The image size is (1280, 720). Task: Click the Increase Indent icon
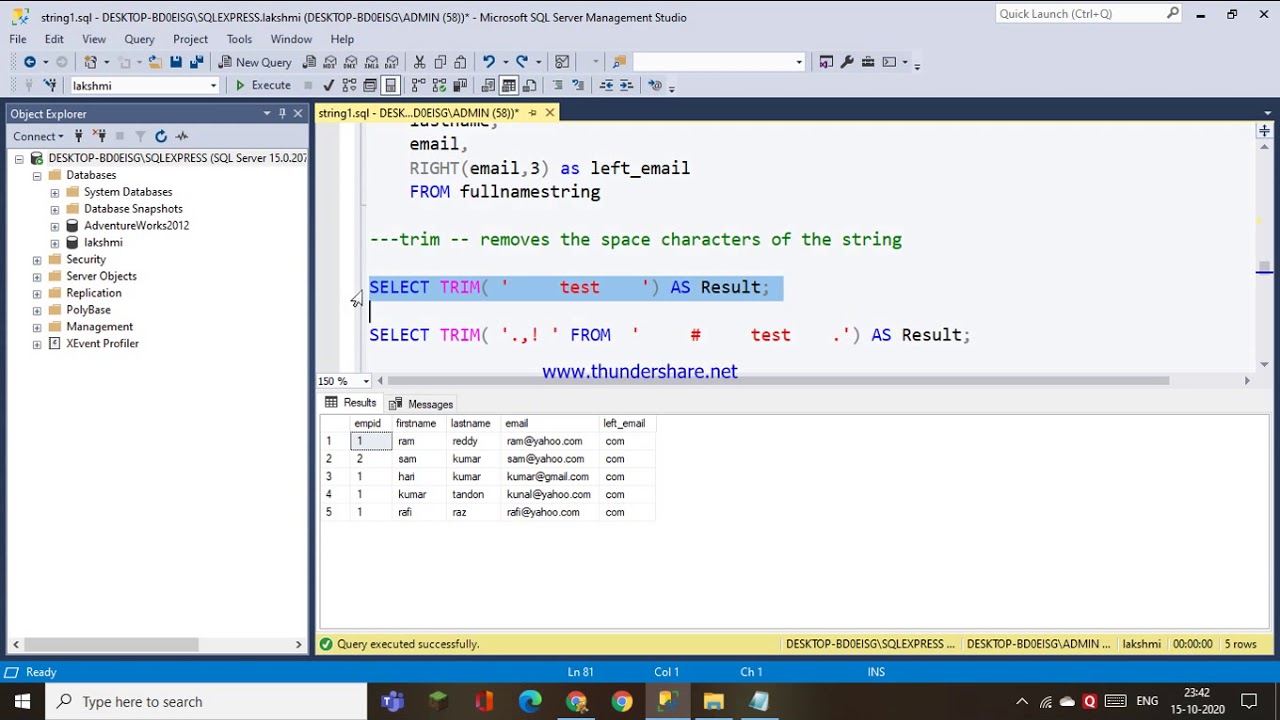627,85
